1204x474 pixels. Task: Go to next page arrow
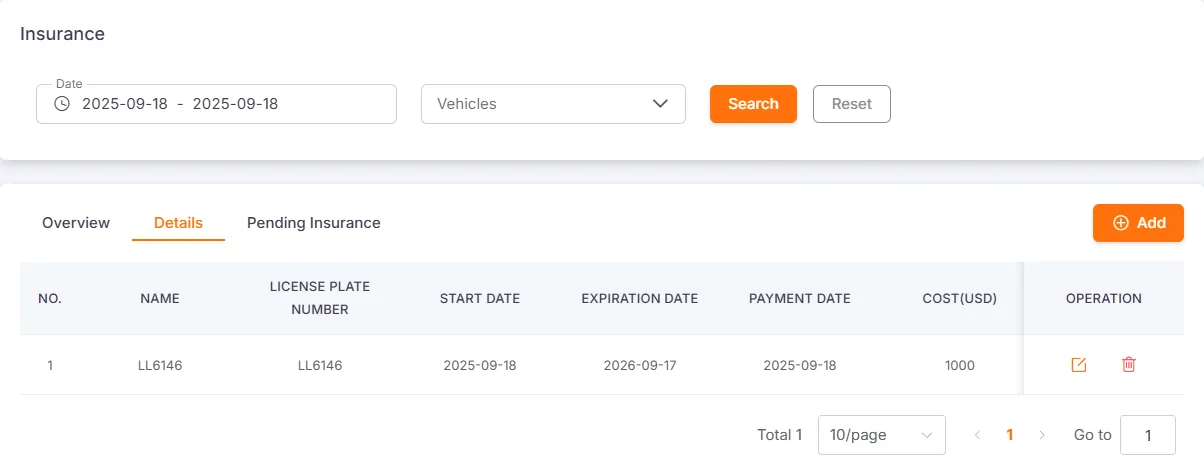point(1042,435)
